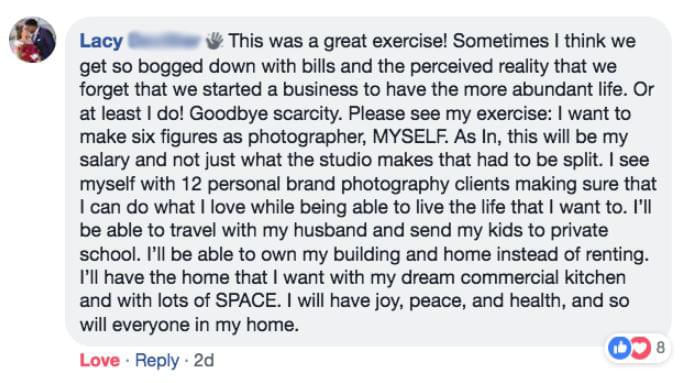Viewport: 684px width, 383px height.
Task: Open Lacy's profile picture thumbnail
Action: [x=33, y=40]
